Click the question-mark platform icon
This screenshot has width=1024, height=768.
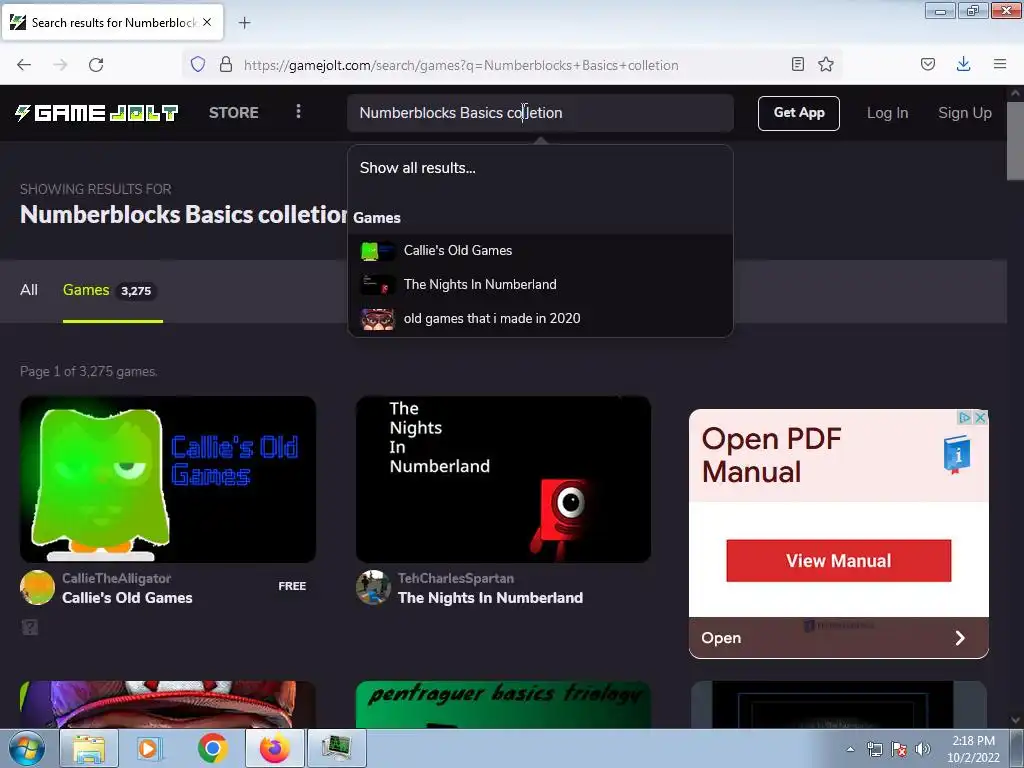(x=30, y=628)
